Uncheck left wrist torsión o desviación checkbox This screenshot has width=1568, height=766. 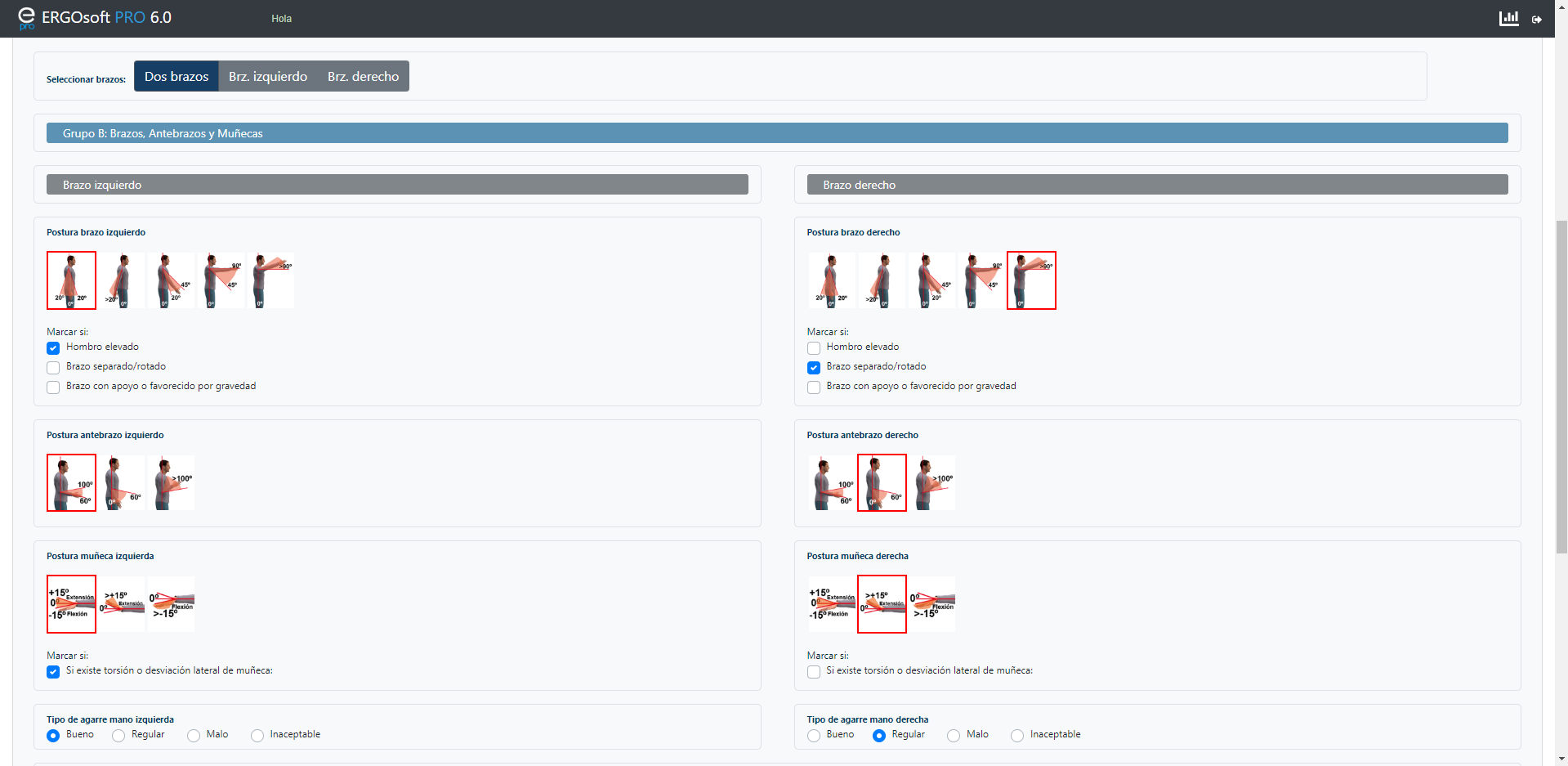(53, 671)
